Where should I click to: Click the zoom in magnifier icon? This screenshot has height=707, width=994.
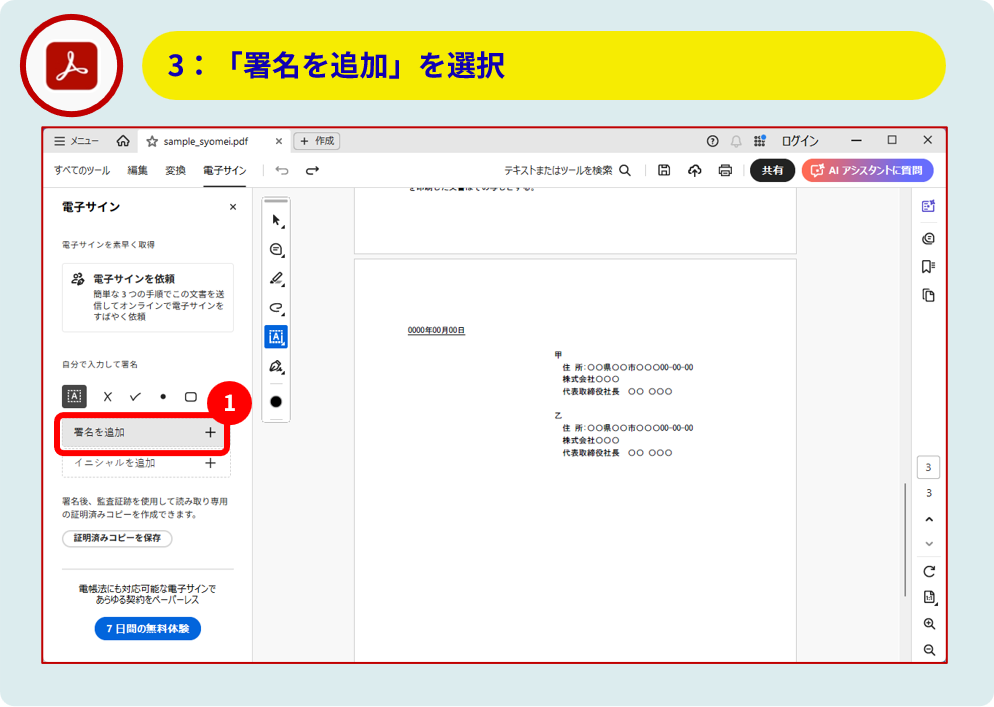click(x=929, y=623)
